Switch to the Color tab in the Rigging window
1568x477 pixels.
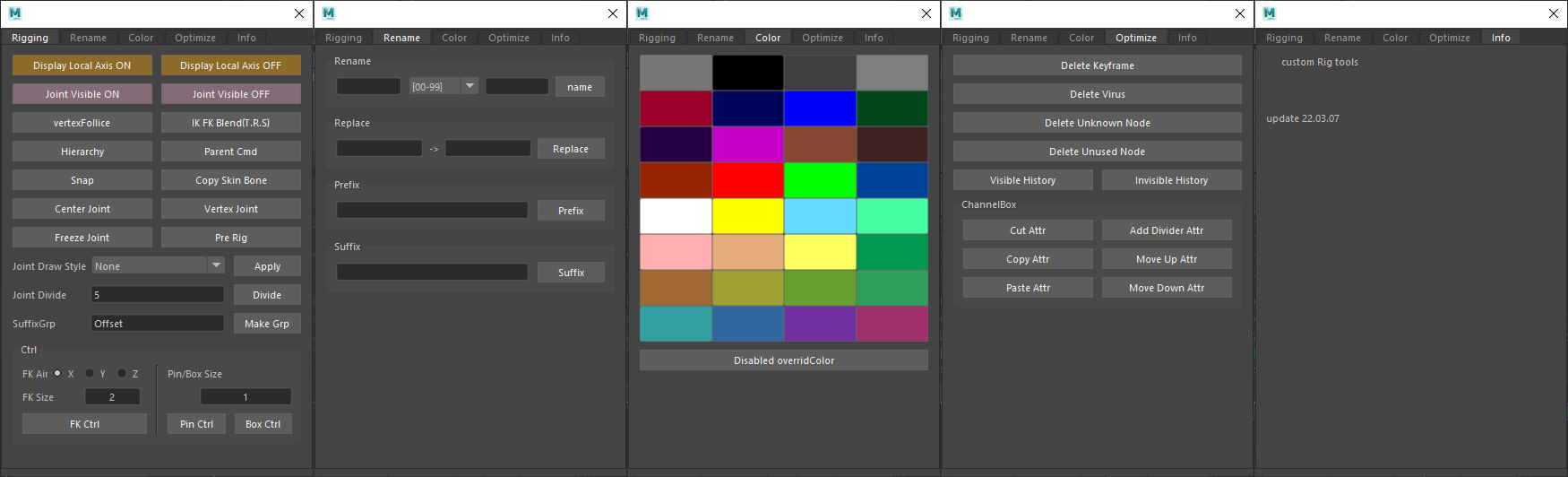pyautogui.click(x=141, y=38)
